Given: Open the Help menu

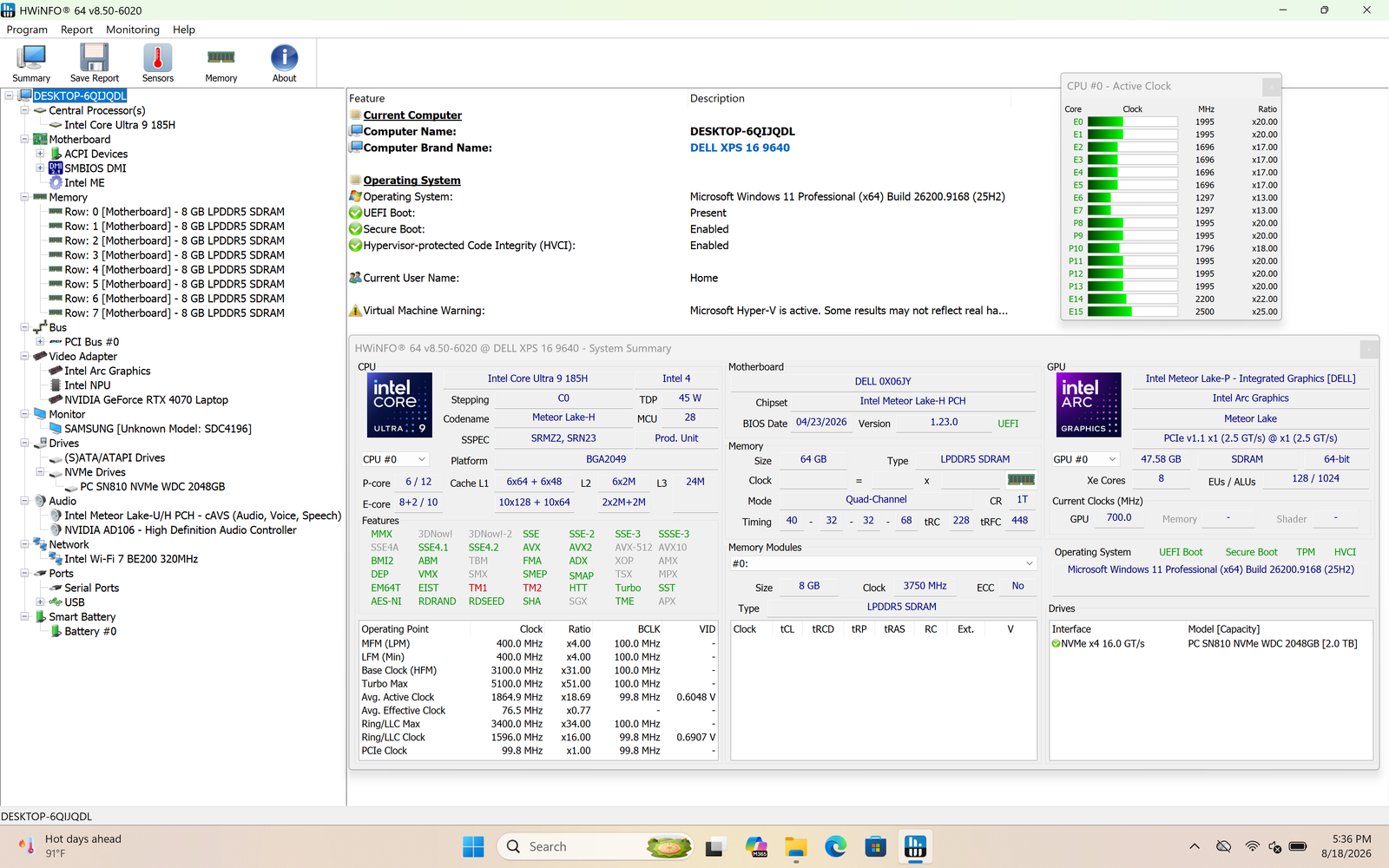Looking at the screenshot, I should click(x=184, y=30).
